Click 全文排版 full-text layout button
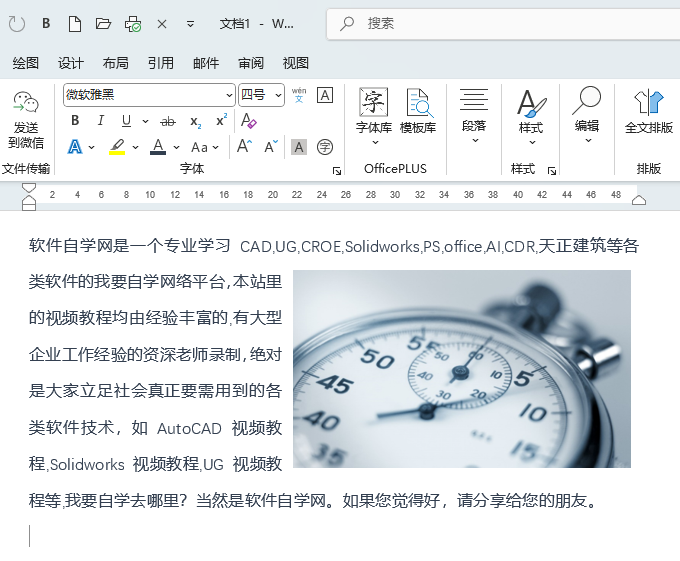 tap(649, 111)
